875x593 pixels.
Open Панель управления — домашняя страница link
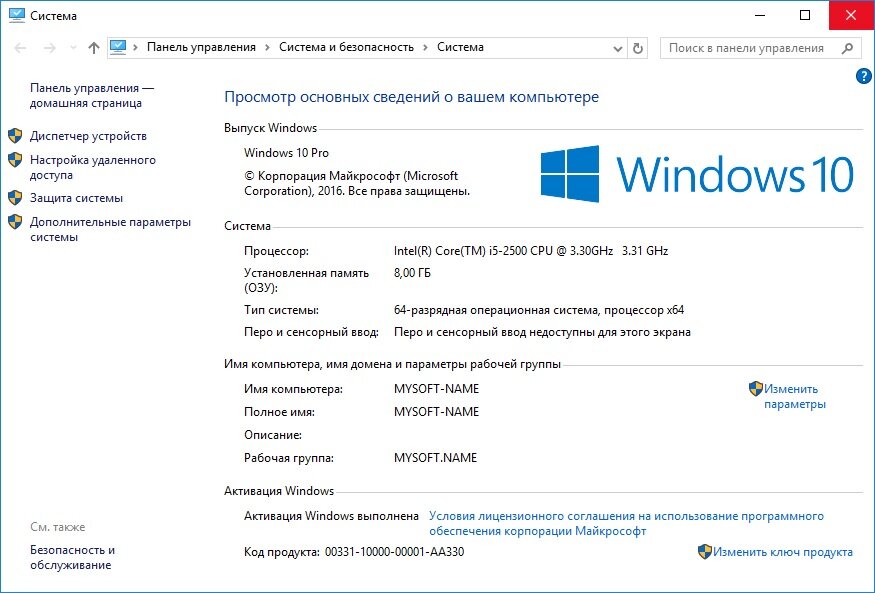coord(92,95)
